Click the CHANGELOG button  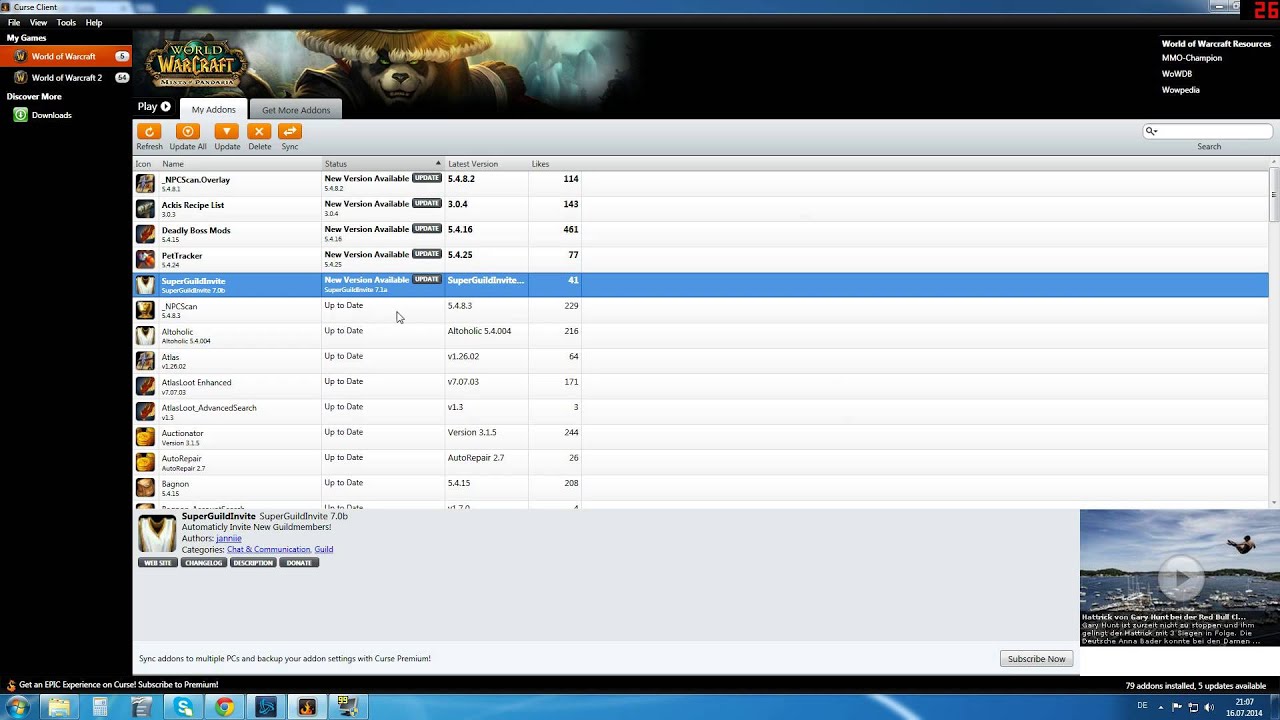coord(203,563)
